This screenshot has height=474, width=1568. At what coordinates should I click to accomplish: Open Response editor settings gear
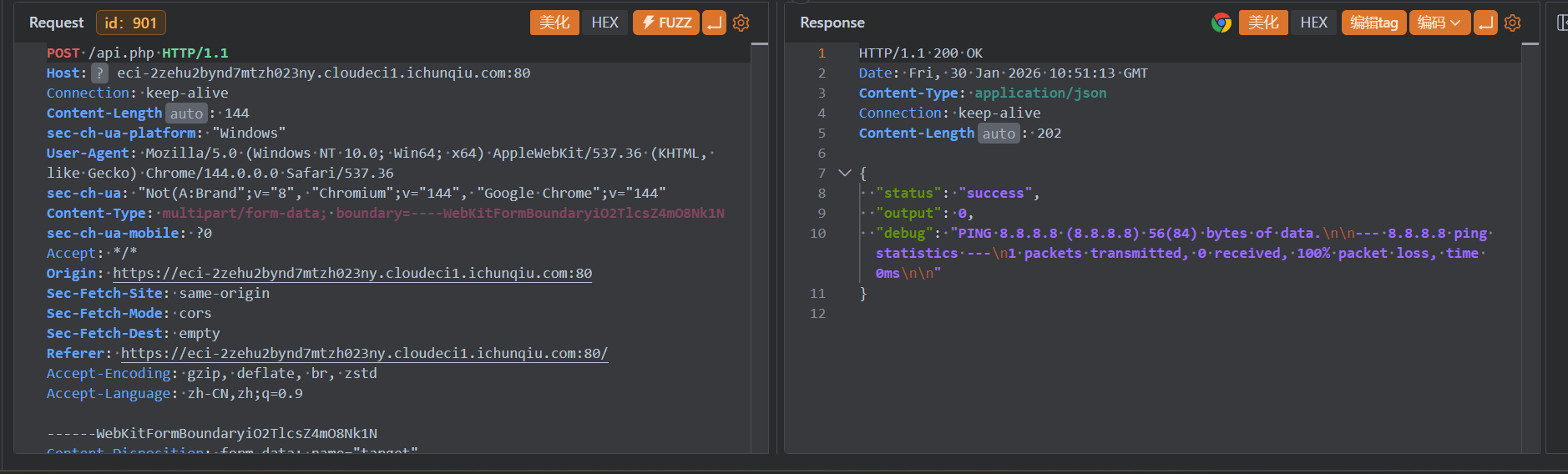(1512, 23)
